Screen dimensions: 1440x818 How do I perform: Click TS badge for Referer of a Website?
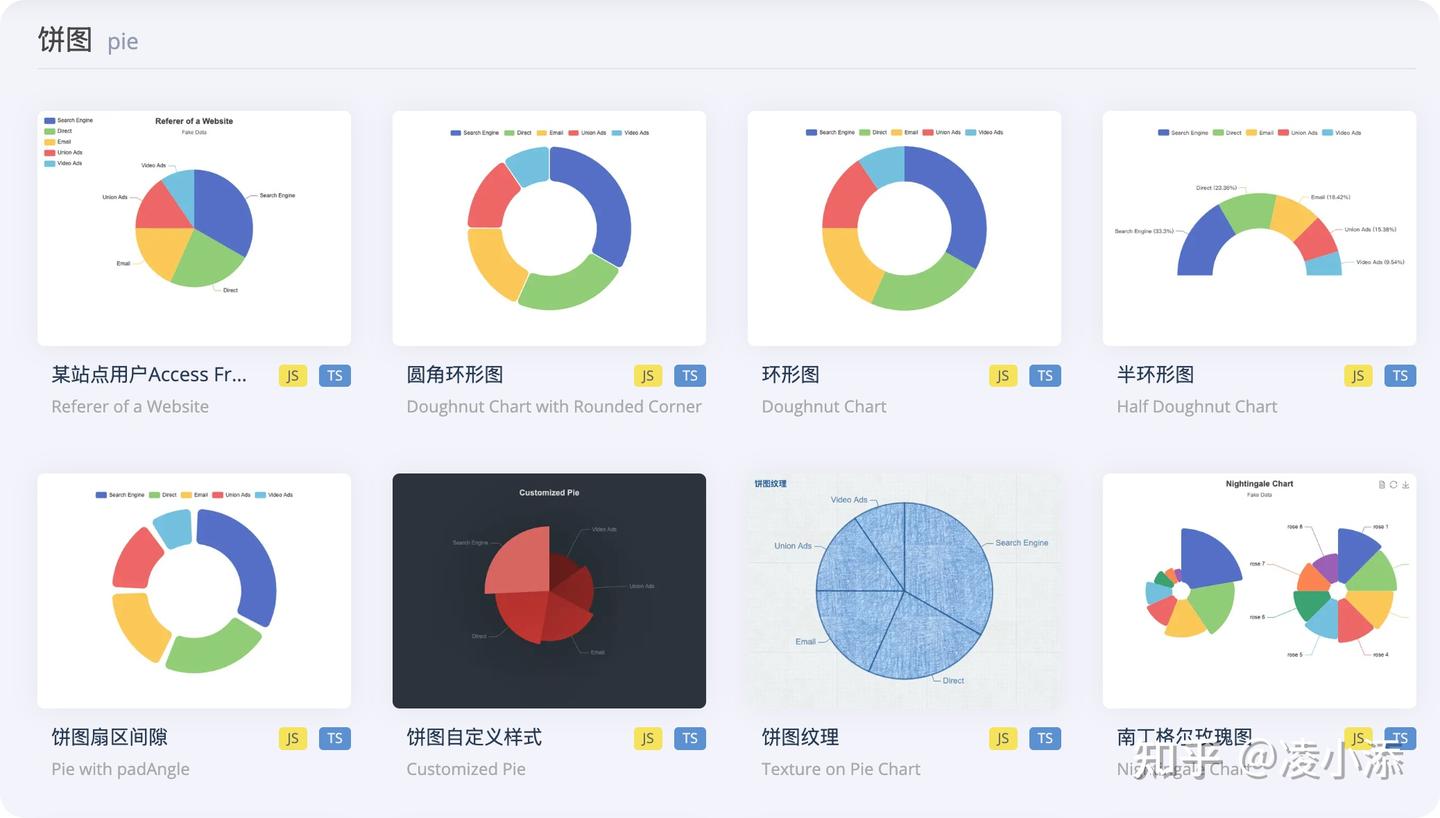point(335,376)
